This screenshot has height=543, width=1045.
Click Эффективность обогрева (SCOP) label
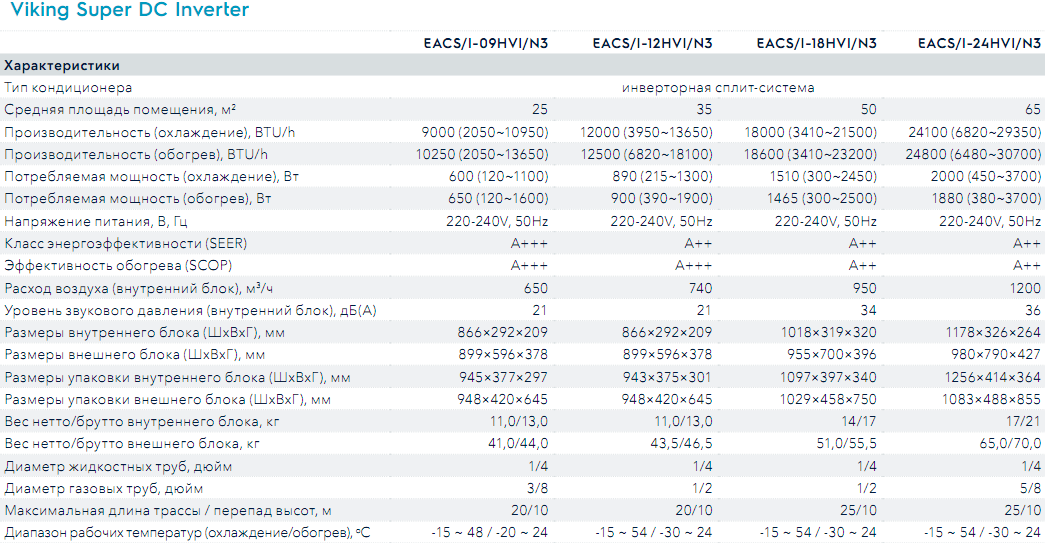(x=118, y=265)
